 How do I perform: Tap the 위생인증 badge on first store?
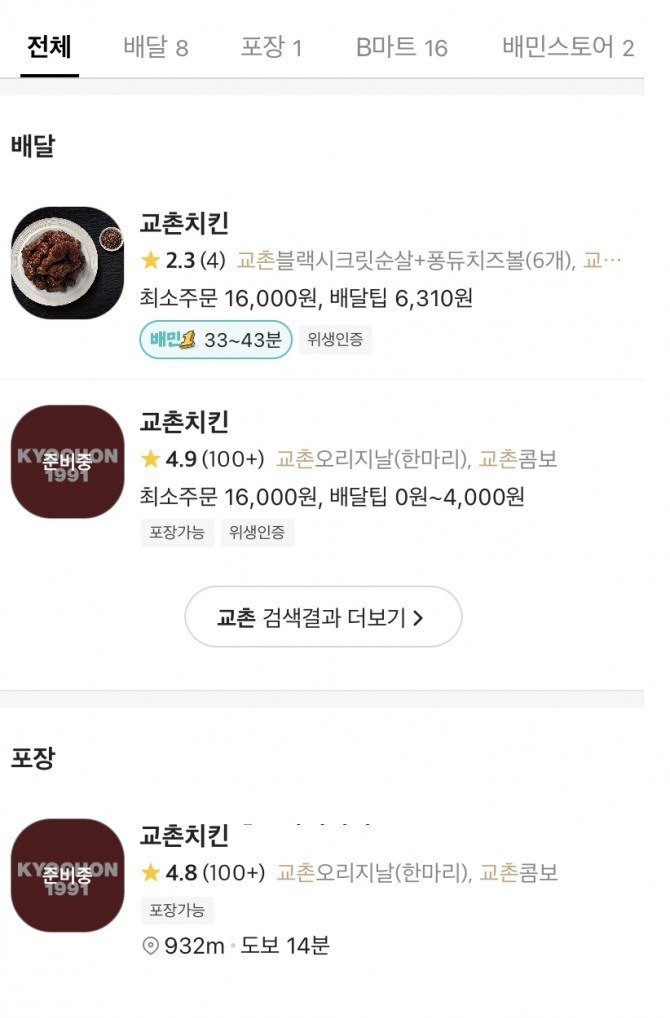[x=335, y=340]
